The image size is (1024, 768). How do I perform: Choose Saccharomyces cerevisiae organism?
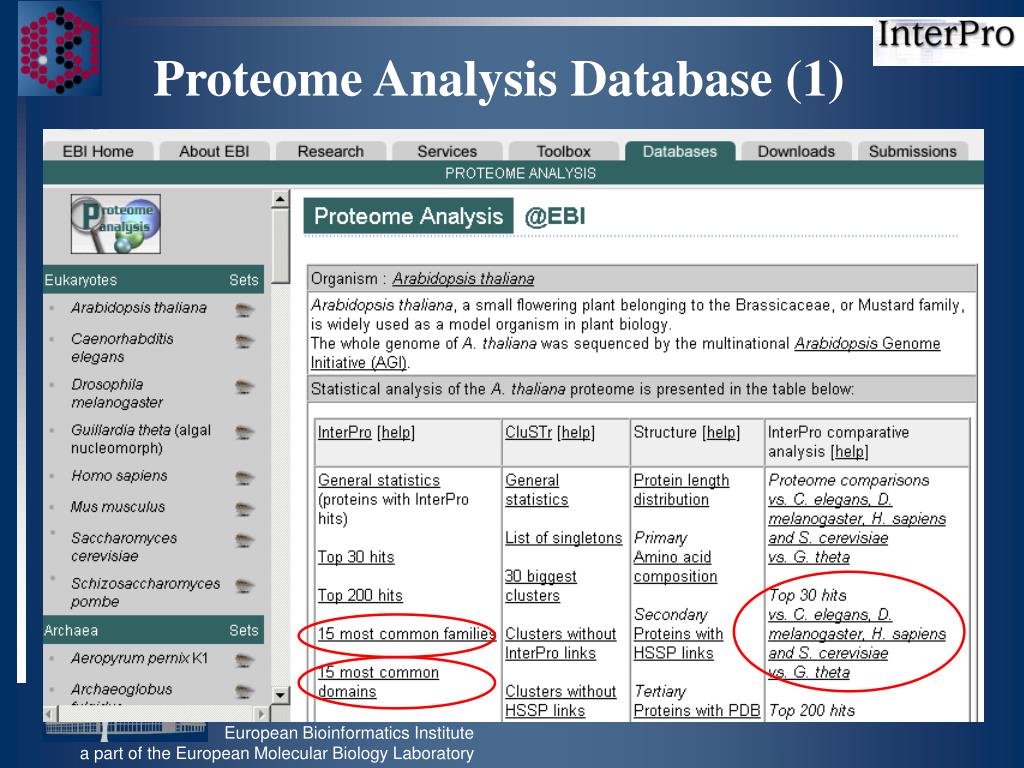(123, 547)
